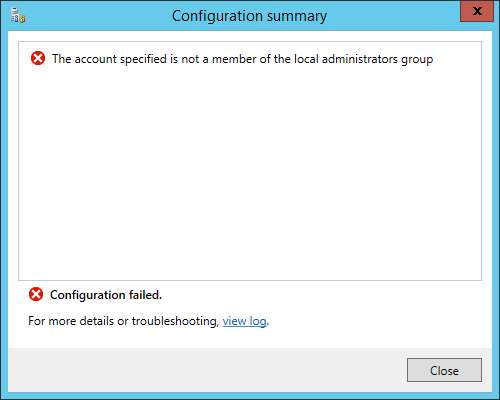Click "administrators group" words in error line

377,59
